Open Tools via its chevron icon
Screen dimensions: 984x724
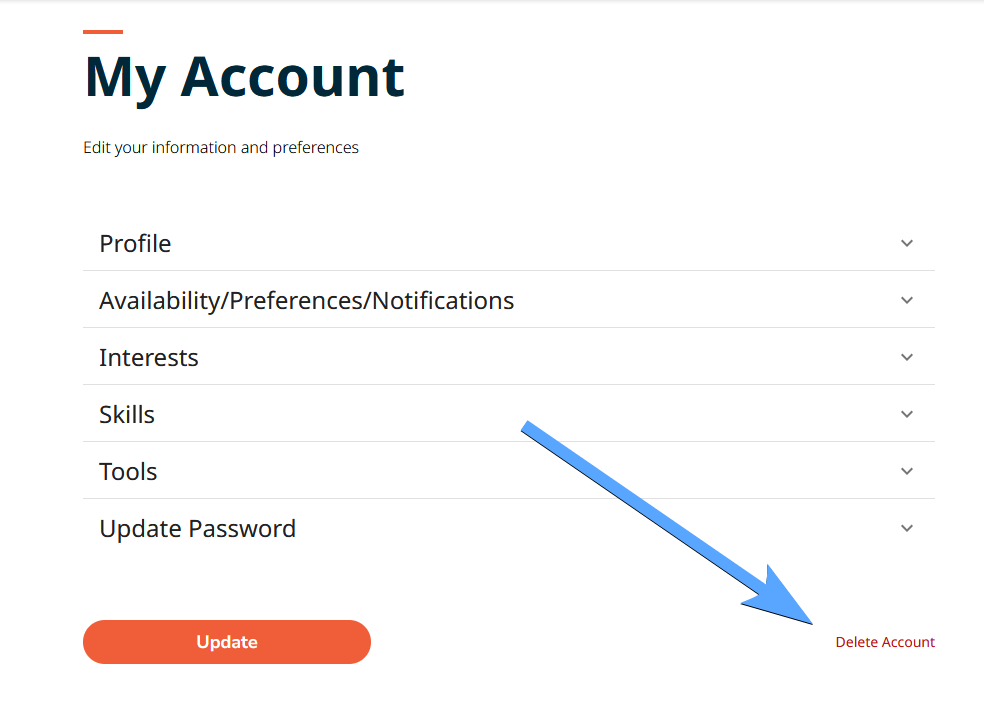click(x=907, y=471)
